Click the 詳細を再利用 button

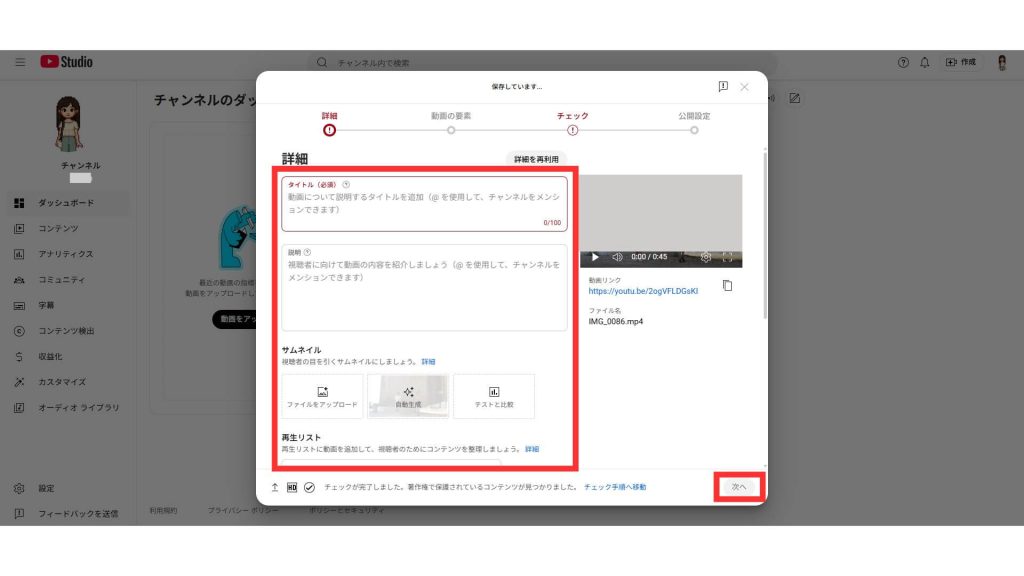[536, 159]
